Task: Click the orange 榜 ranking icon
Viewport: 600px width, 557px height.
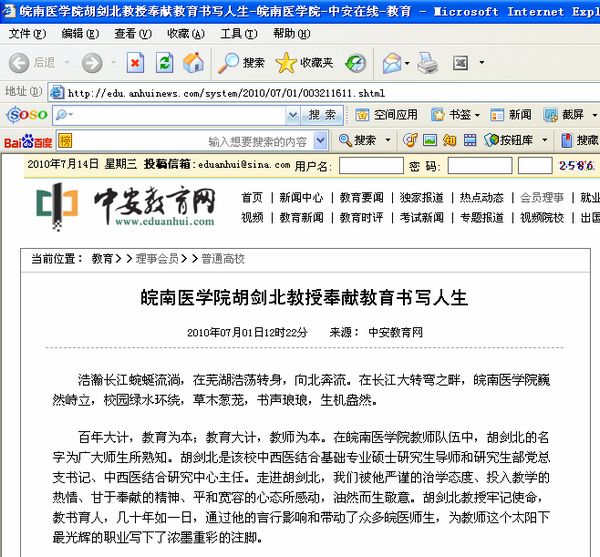Action: (x=65, y=141)
